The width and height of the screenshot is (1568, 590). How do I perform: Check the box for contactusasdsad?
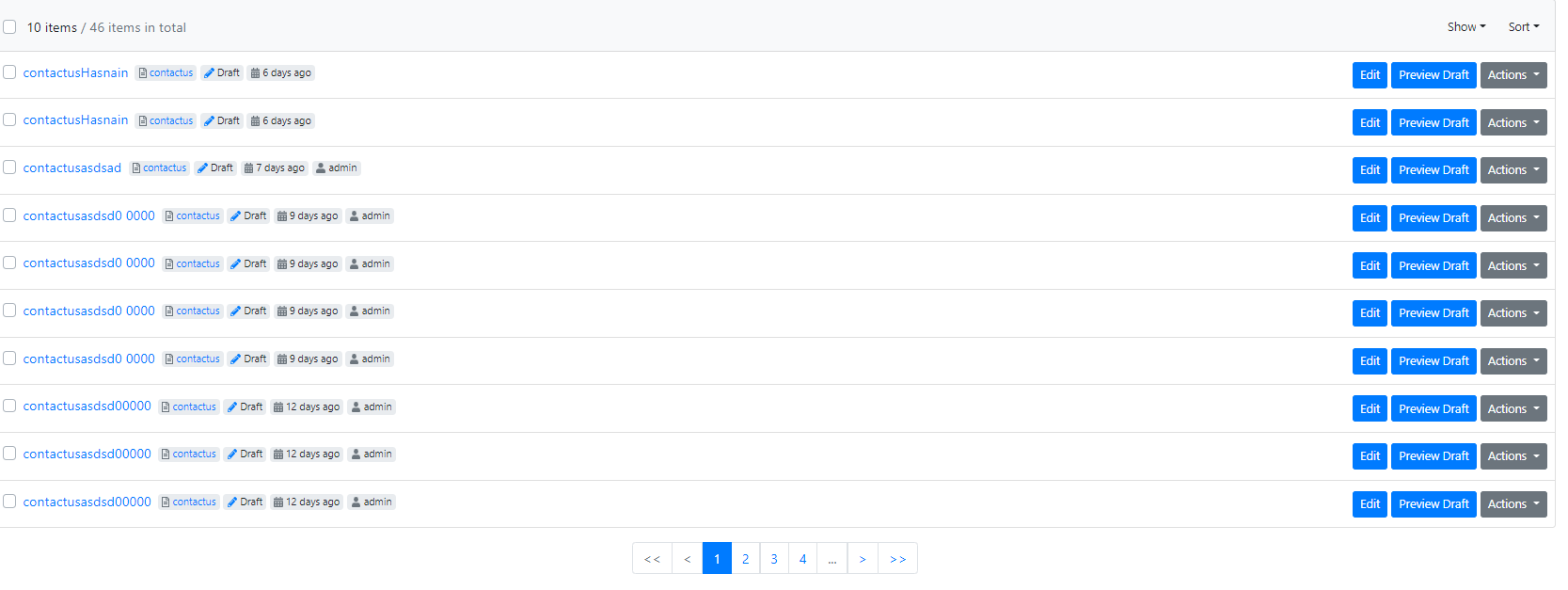[x=9, y=167]
